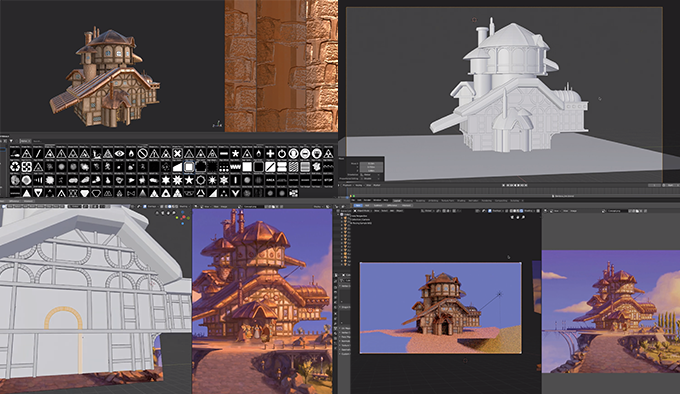680x394 pixels.
Task: Pick the six-point star alpha icon
Action: pyautogui.click(x=166, y=180)
